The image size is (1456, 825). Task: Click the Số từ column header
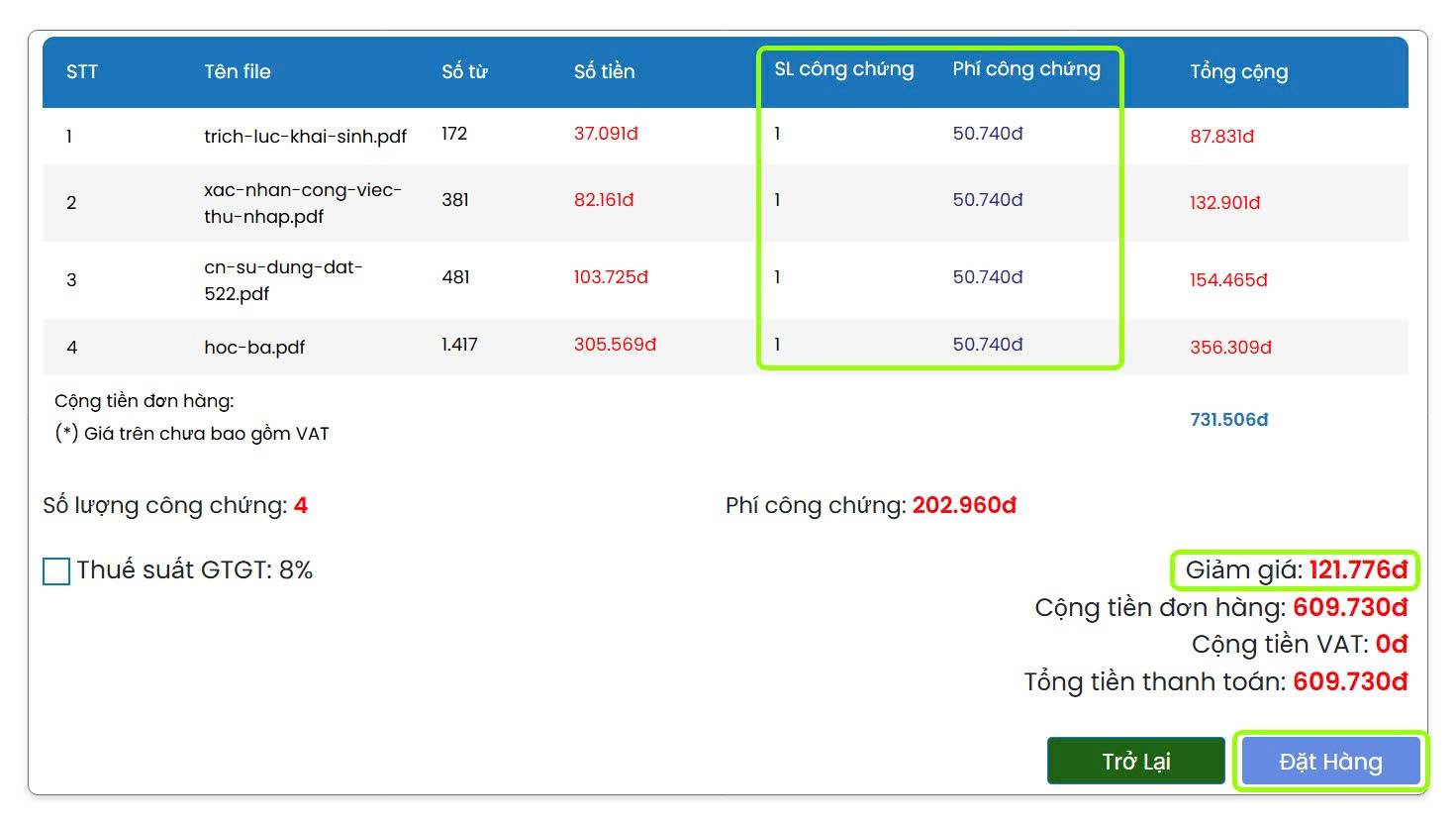tap(464, 72)
